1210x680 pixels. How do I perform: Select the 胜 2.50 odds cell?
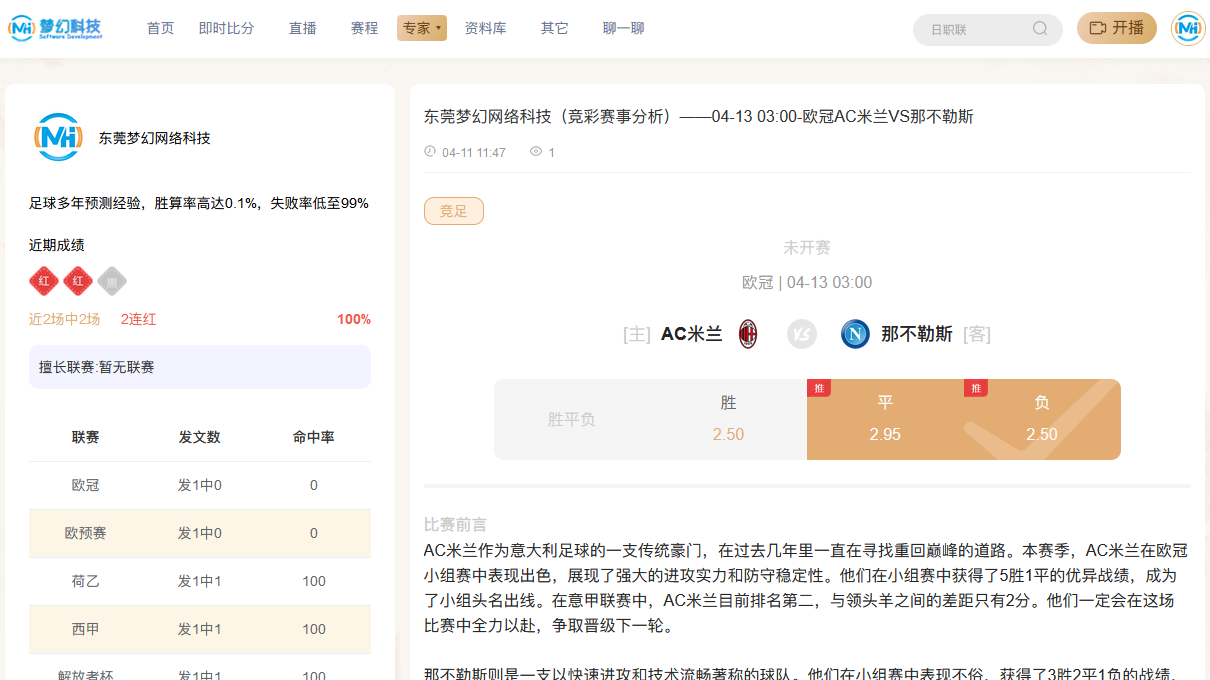[x=728, y=419]
